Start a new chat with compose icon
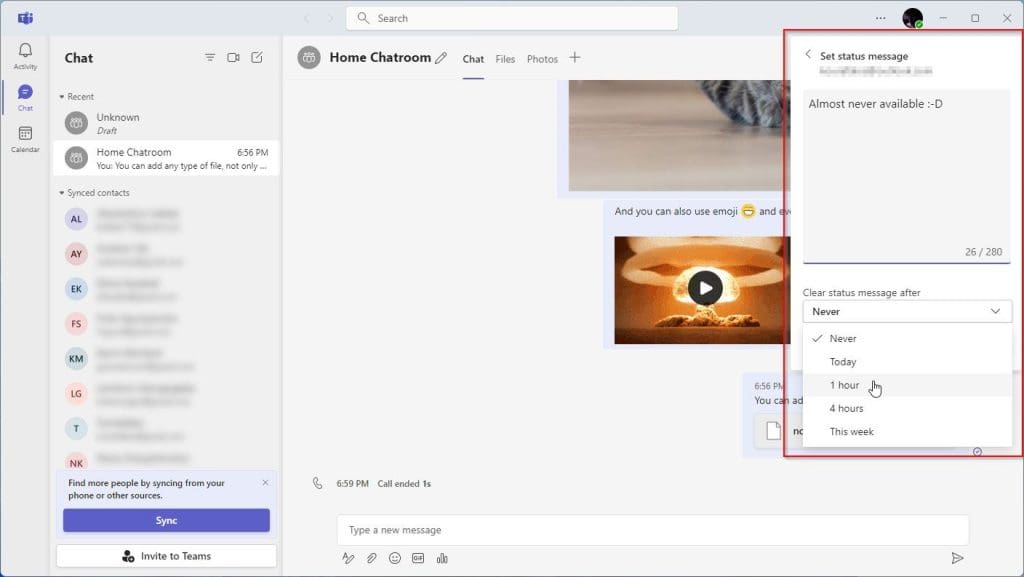The height and width of the screenshot is (577, 1024). pos(257,57)
